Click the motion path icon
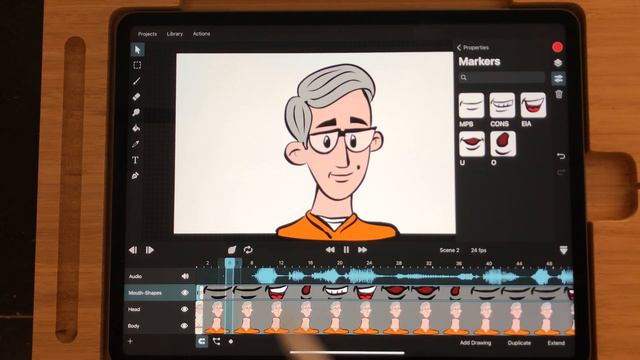 (216, 341)
